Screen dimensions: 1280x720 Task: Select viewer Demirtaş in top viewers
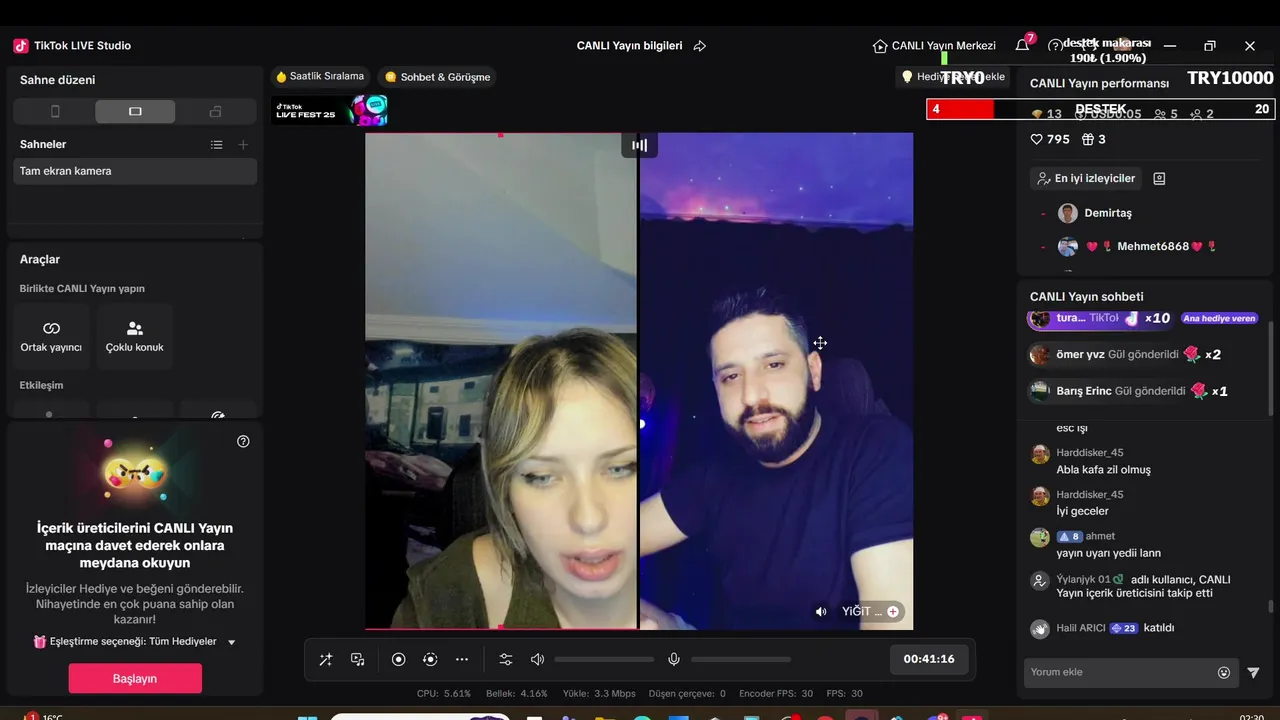coord(1095,213)
